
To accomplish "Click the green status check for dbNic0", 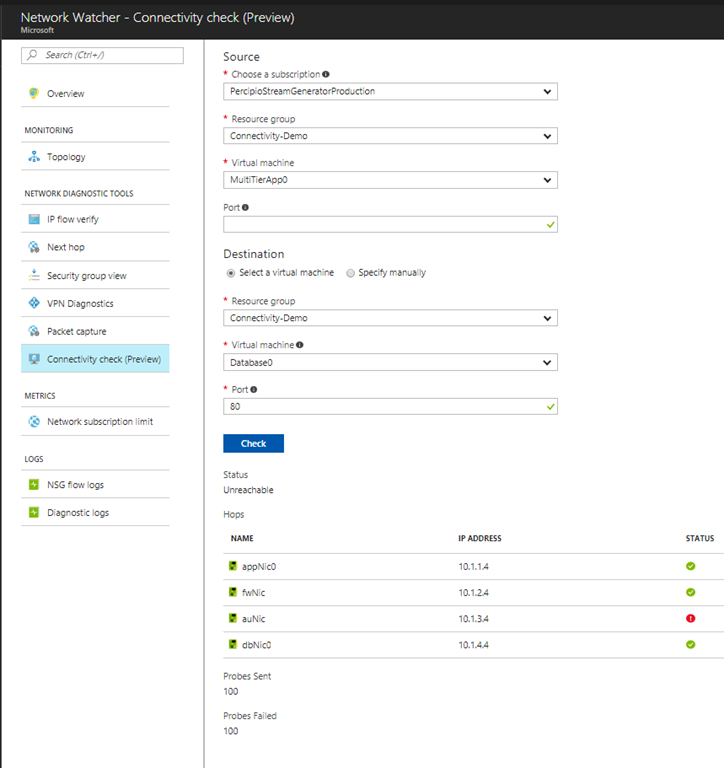I will point(691,644).
